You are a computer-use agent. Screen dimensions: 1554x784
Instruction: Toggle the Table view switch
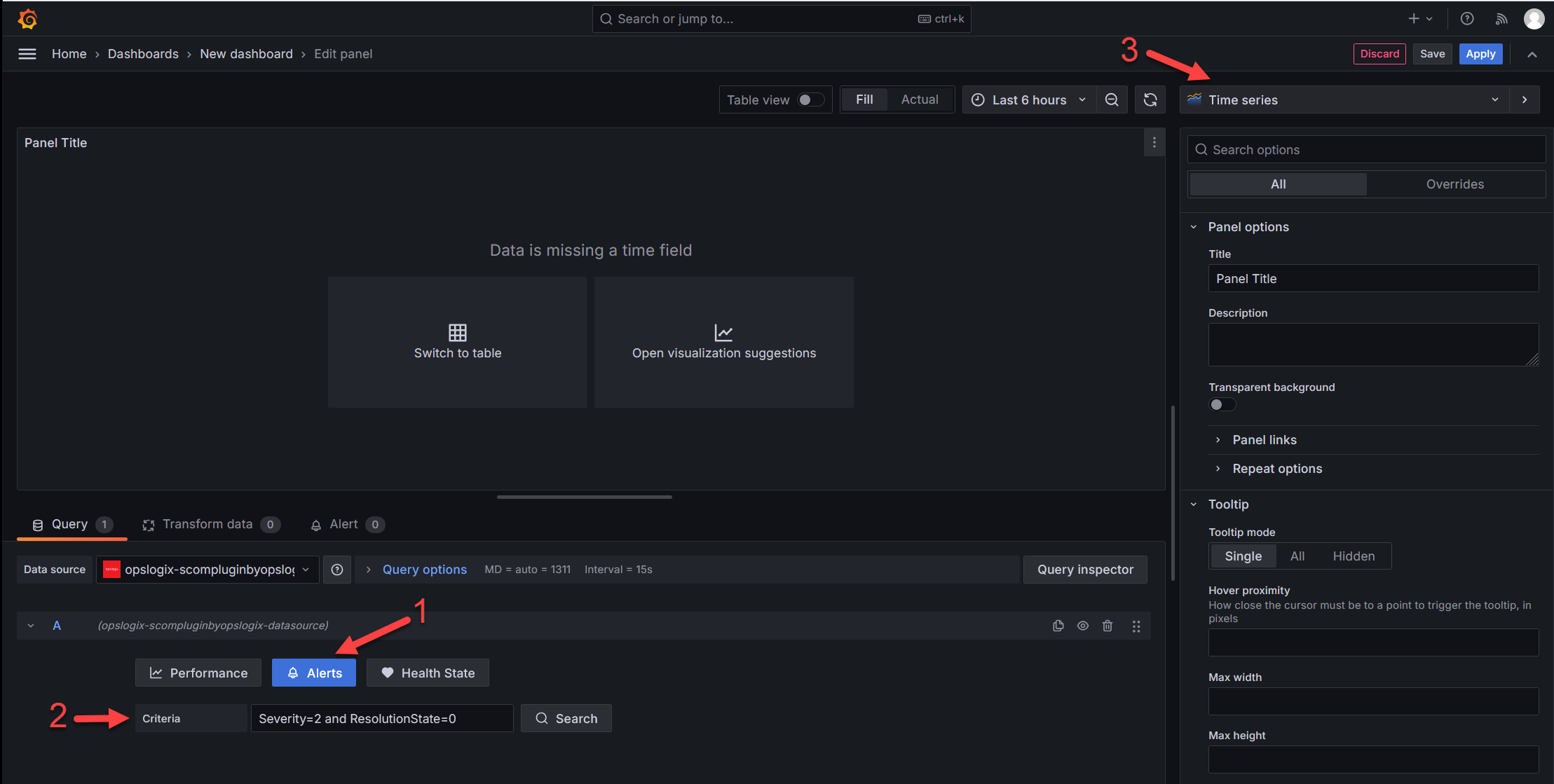click(x=811, y=100)
